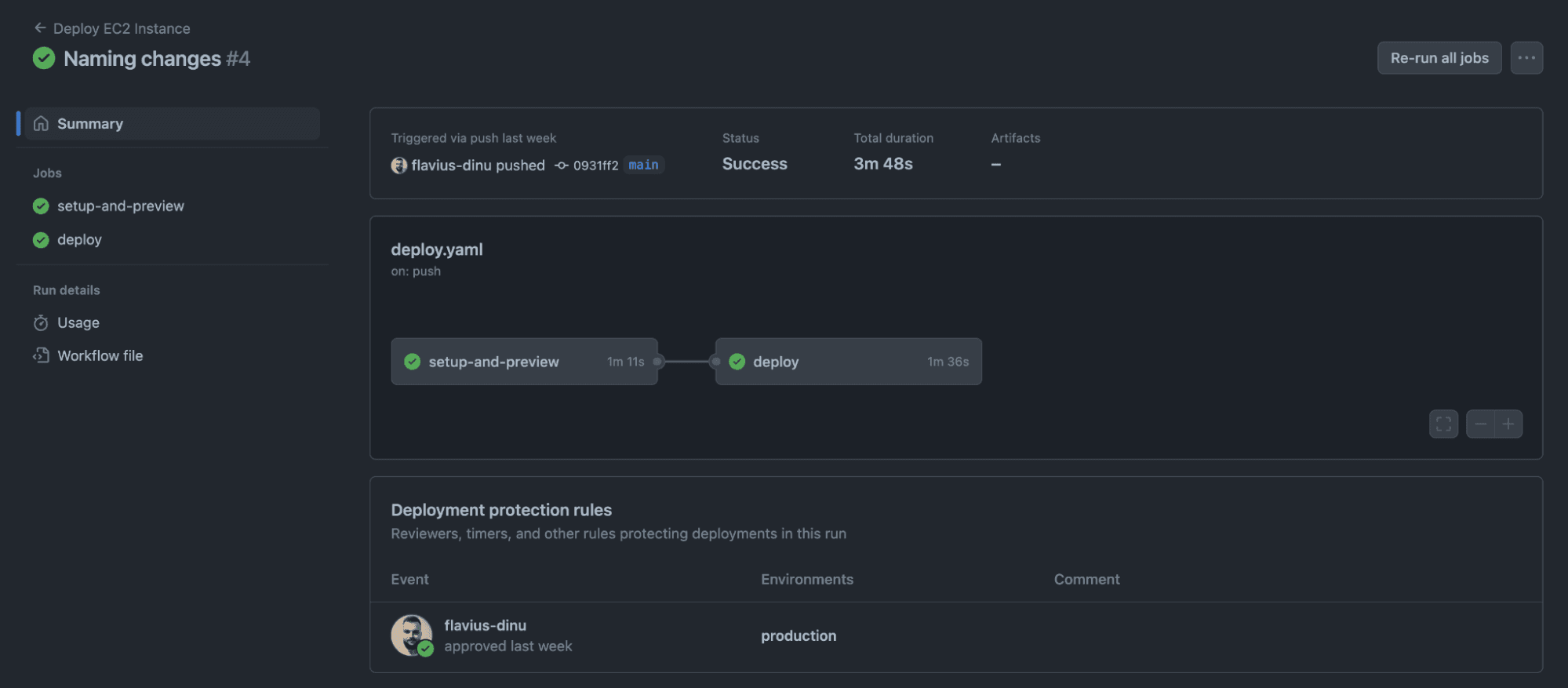Click Triggered via push last week text
1568x688 pixels.
pyautogui.click(x=474, y=138)
